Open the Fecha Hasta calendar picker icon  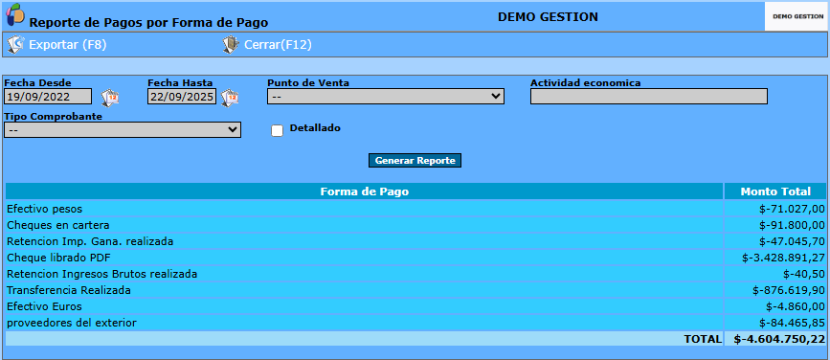(x=230, y=97)
